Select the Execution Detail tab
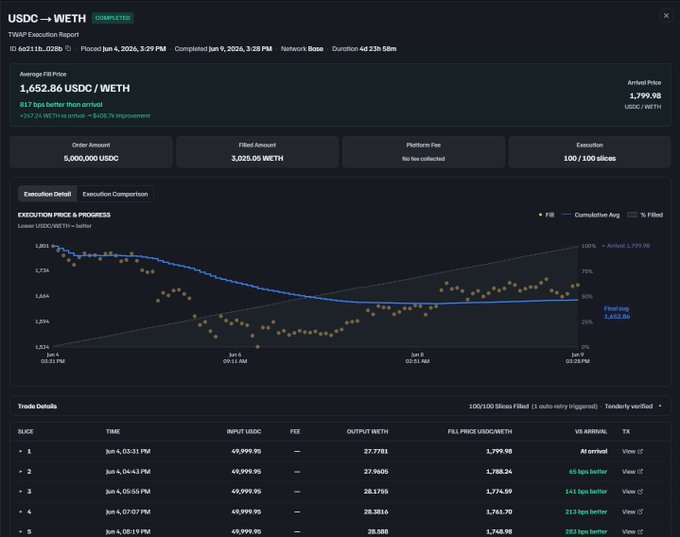Viewport: 680px width, 537px height. click(47, 194)
